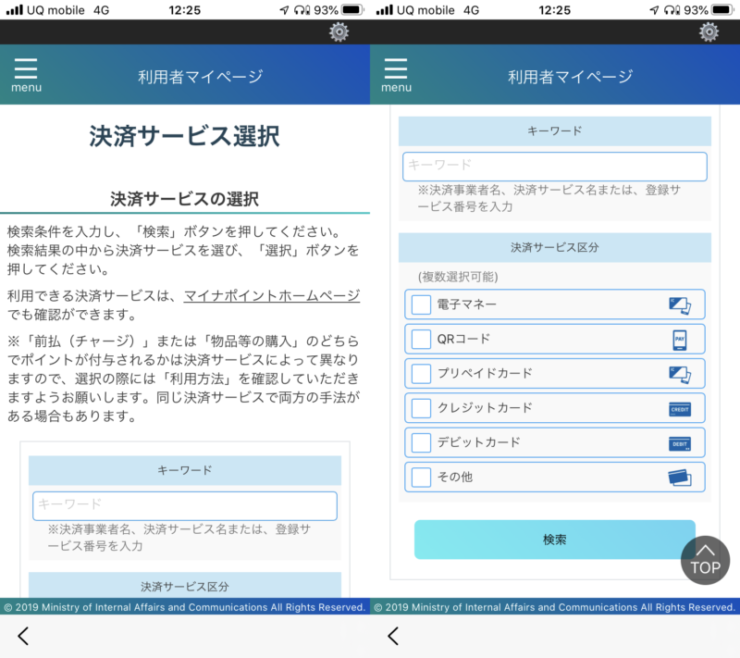740x658 pixels.
Task: Open settings gear on the right screen
Action: point(709,32)
